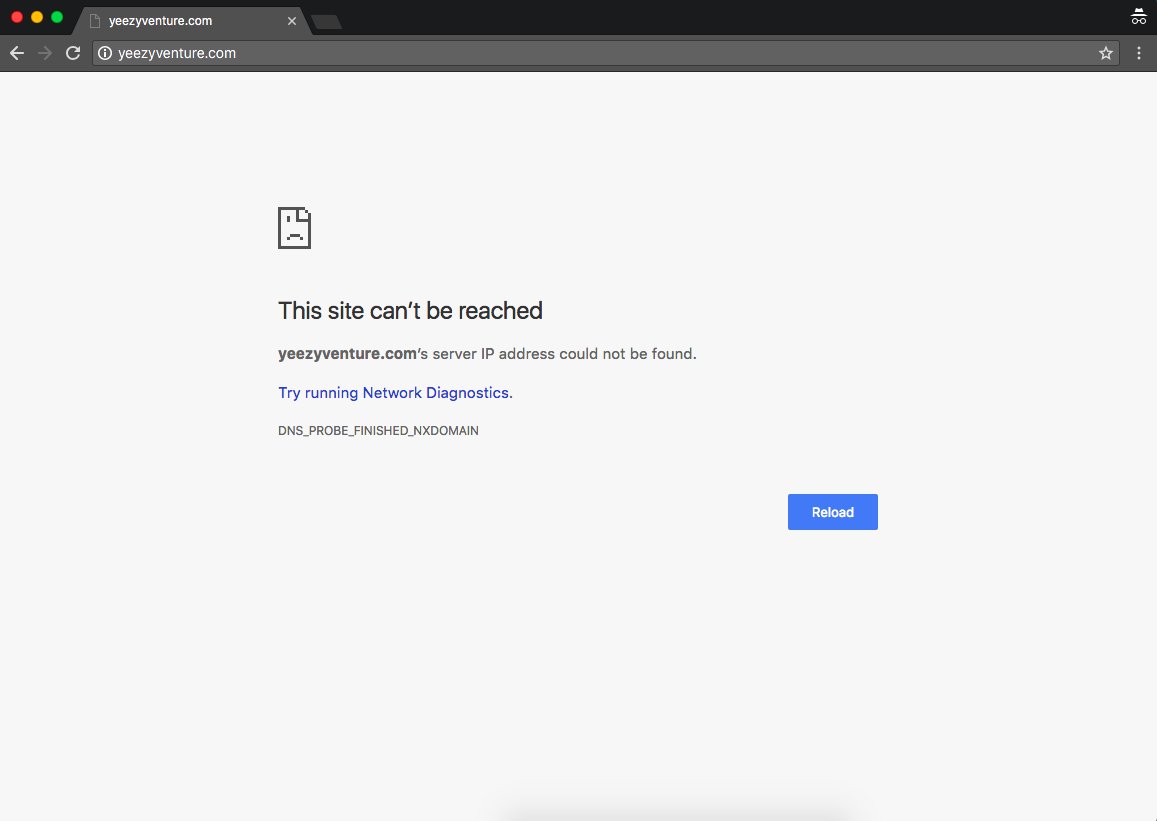Maximize the window with the green button
The width and height of the screenshot is (1157, 821).
click(57, 17)
